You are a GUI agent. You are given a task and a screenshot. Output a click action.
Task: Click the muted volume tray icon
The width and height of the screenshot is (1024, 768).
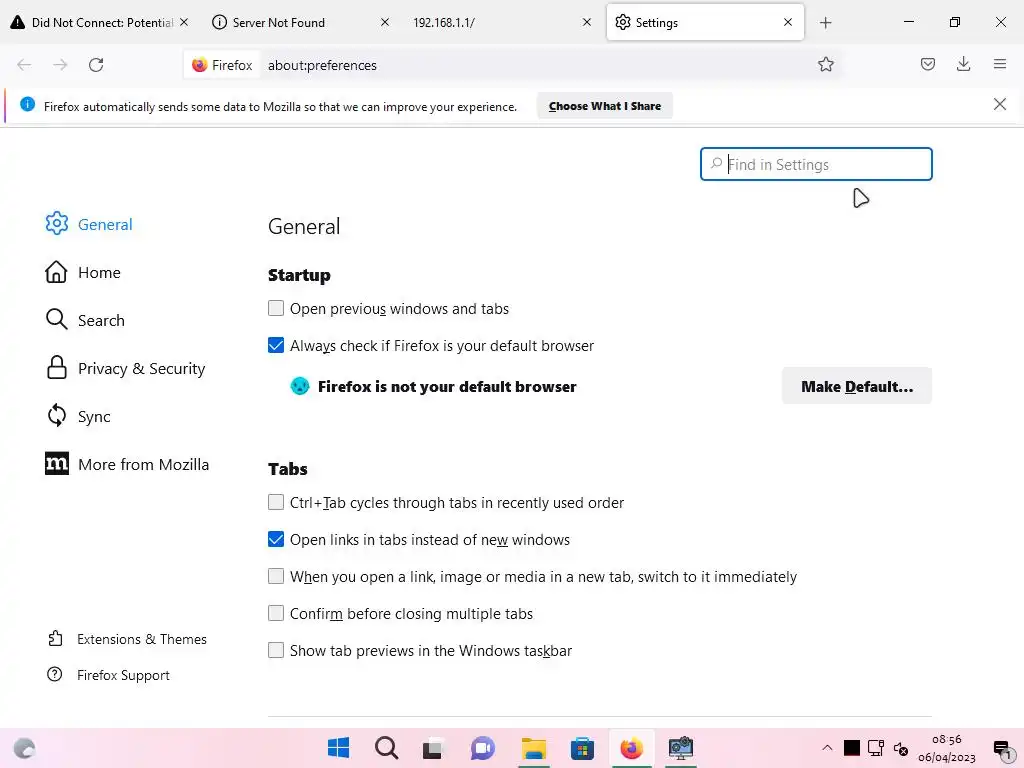point(901,748)
